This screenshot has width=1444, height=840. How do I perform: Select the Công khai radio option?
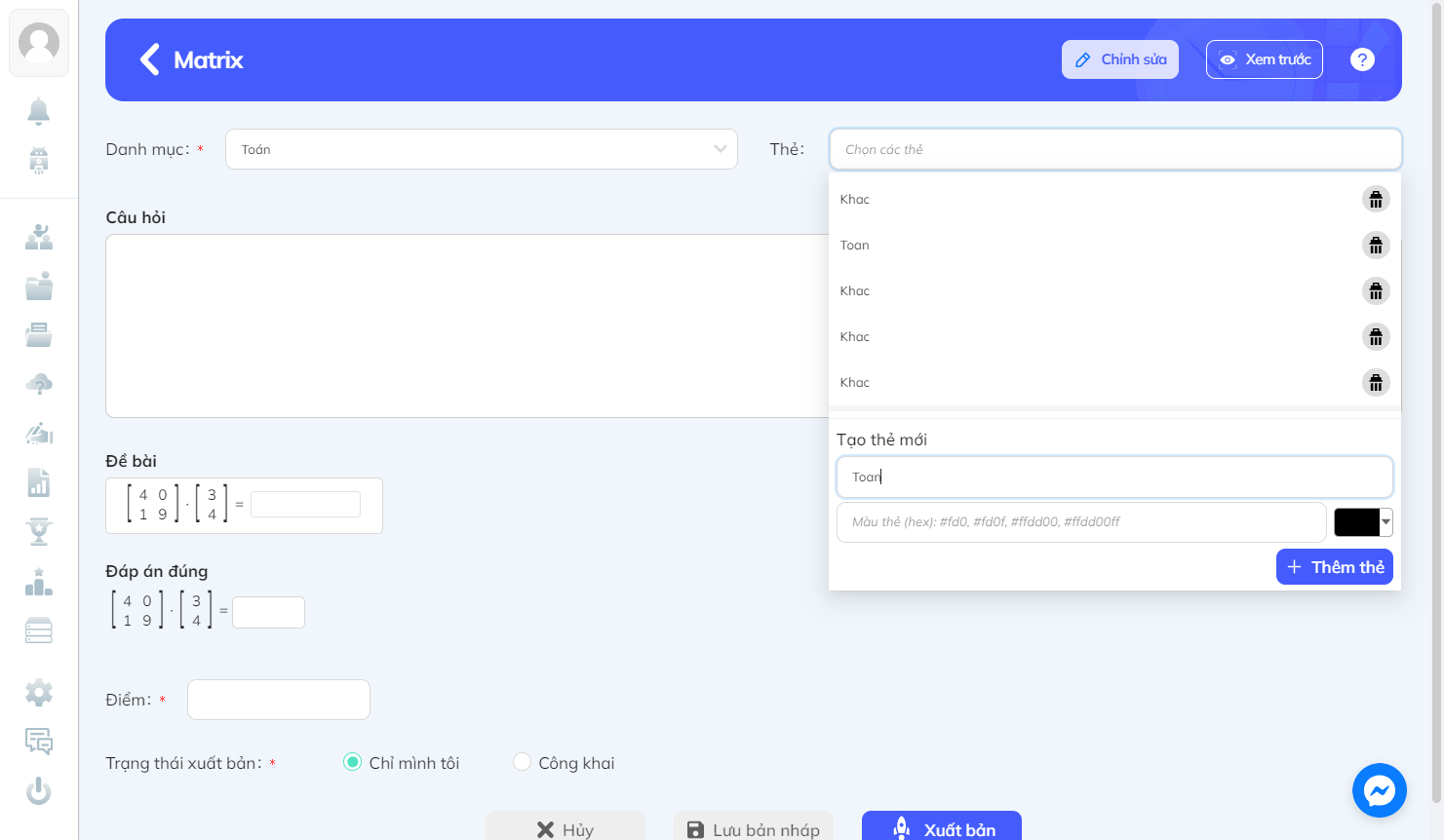tap(523, 762)
